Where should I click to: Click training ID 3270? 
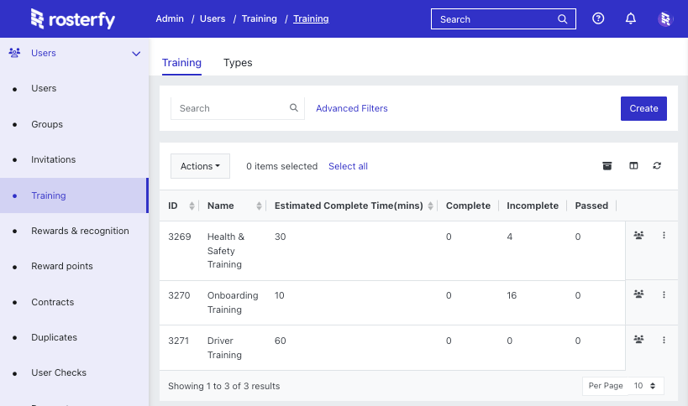tap(179, 295)
